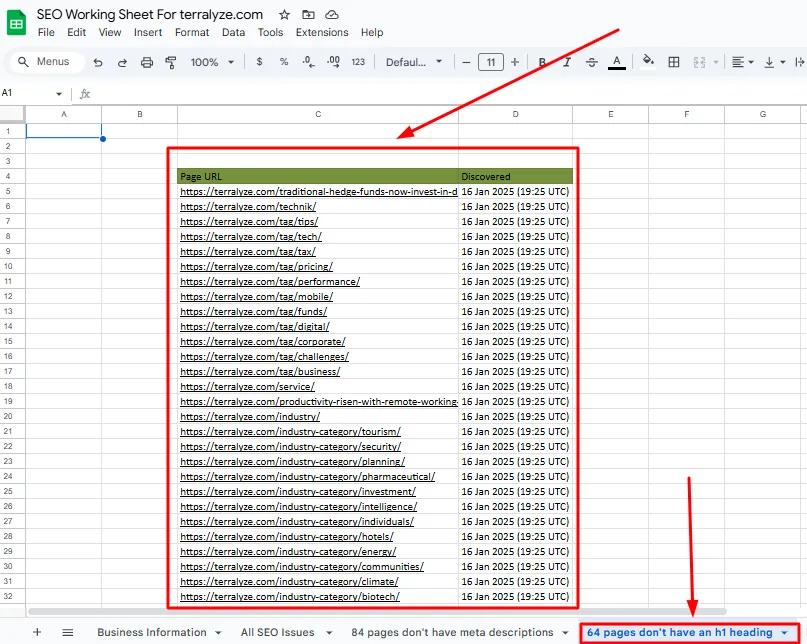Decrease font size with minus button
This screenshot has height=644, width=807.
coord(466,62)
